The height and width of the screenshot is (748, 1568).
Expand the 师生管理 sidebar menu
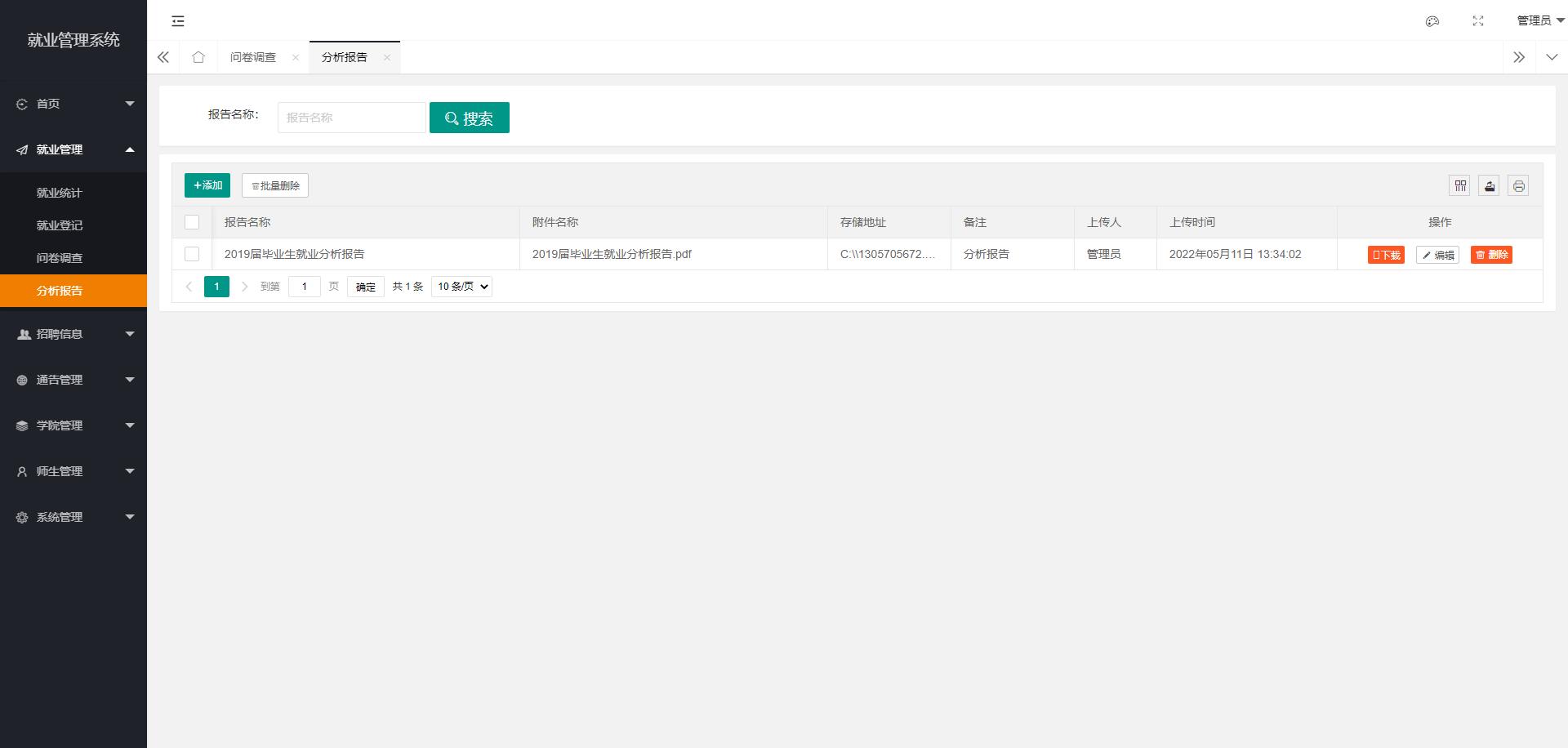(x=73, y=471)
